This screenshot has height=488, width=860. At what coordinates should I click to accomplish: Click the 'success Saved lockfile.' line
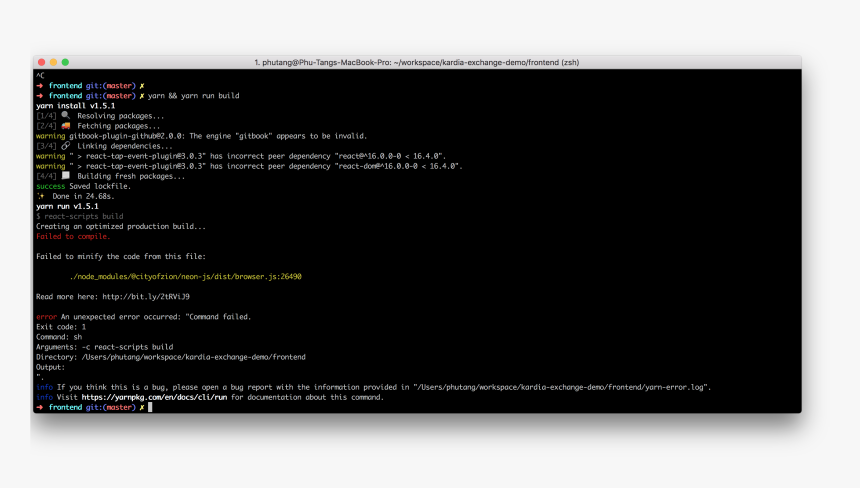coord(83,186)
